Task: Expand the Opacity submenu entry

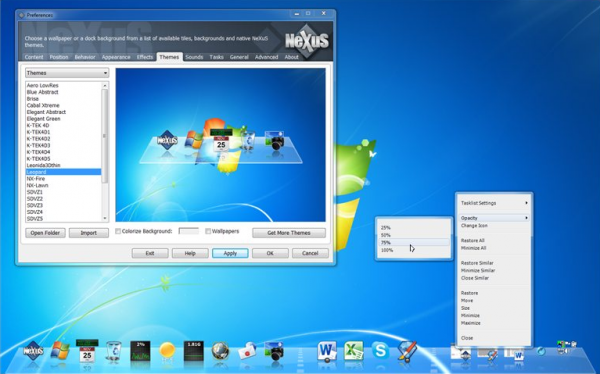Action: pos(494,218)
